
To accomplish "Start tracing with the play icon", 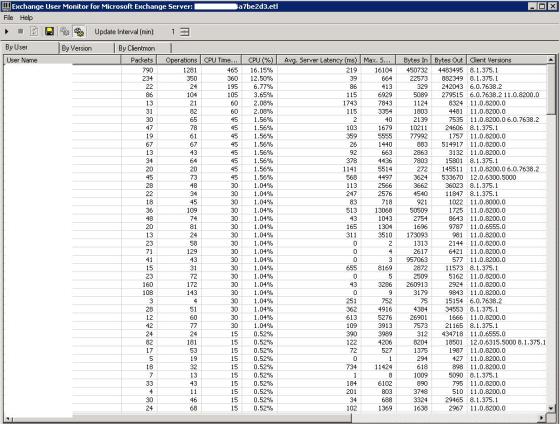I will coord(7,32).
